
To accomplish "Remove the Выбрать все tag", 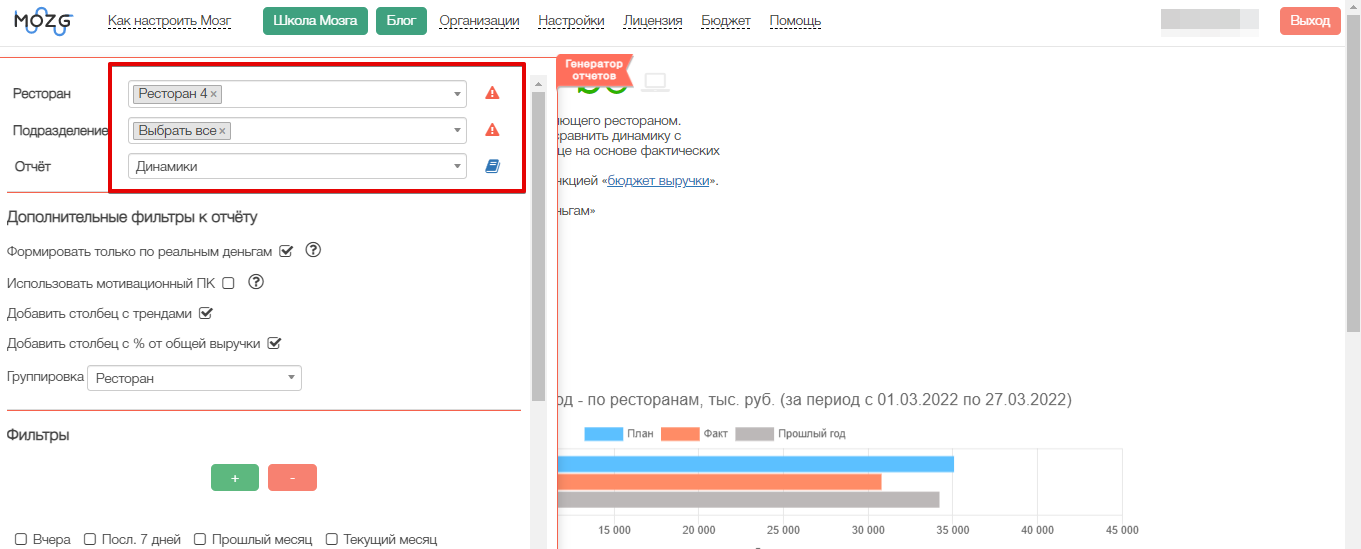I will pos(223,131).
